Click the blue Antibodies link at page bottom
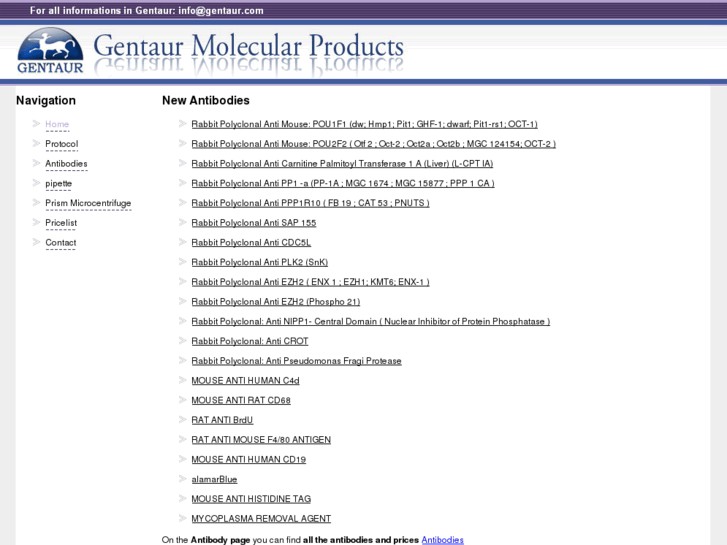 coord(442,540)
